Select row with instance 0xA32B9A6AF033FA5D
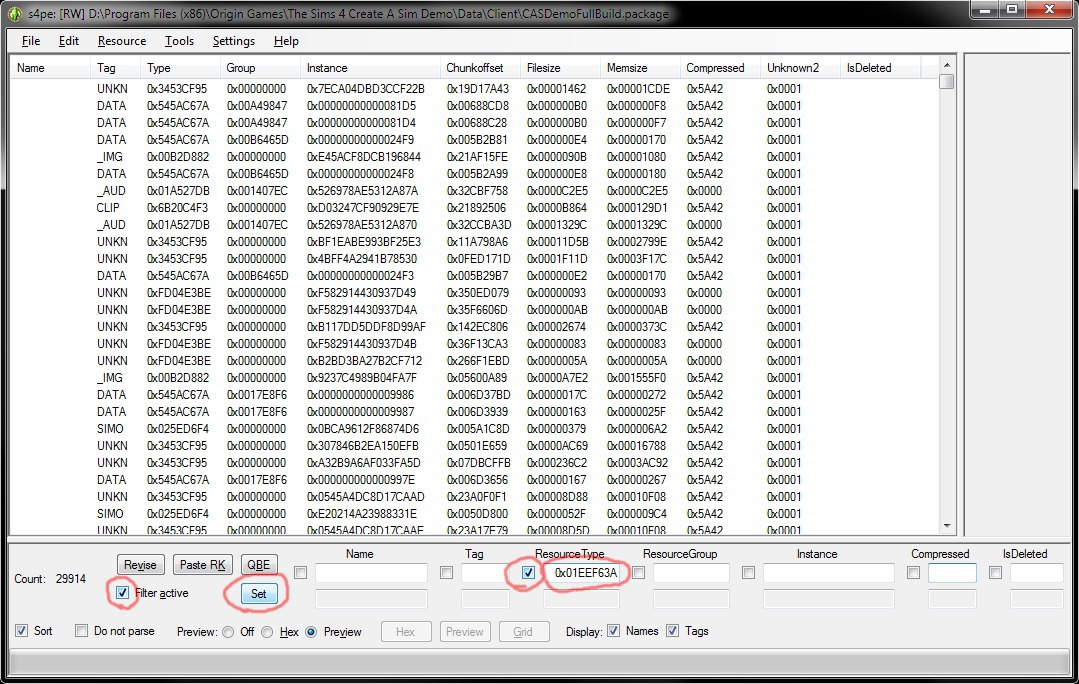The width and height of the screenshot is (1079, 684). [x=475, y=463]
